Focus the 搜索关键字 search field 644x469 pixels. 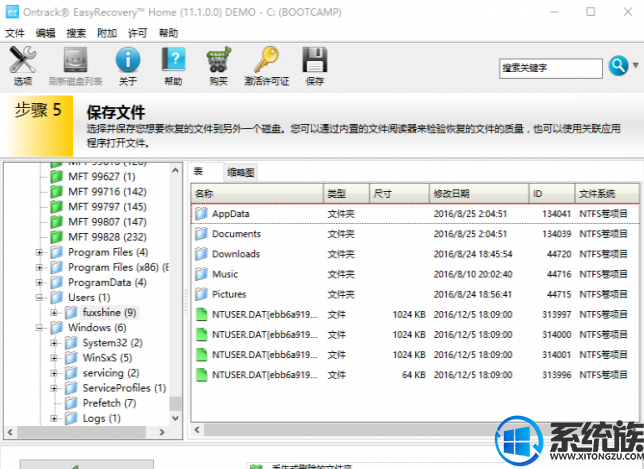click(551, 68)
